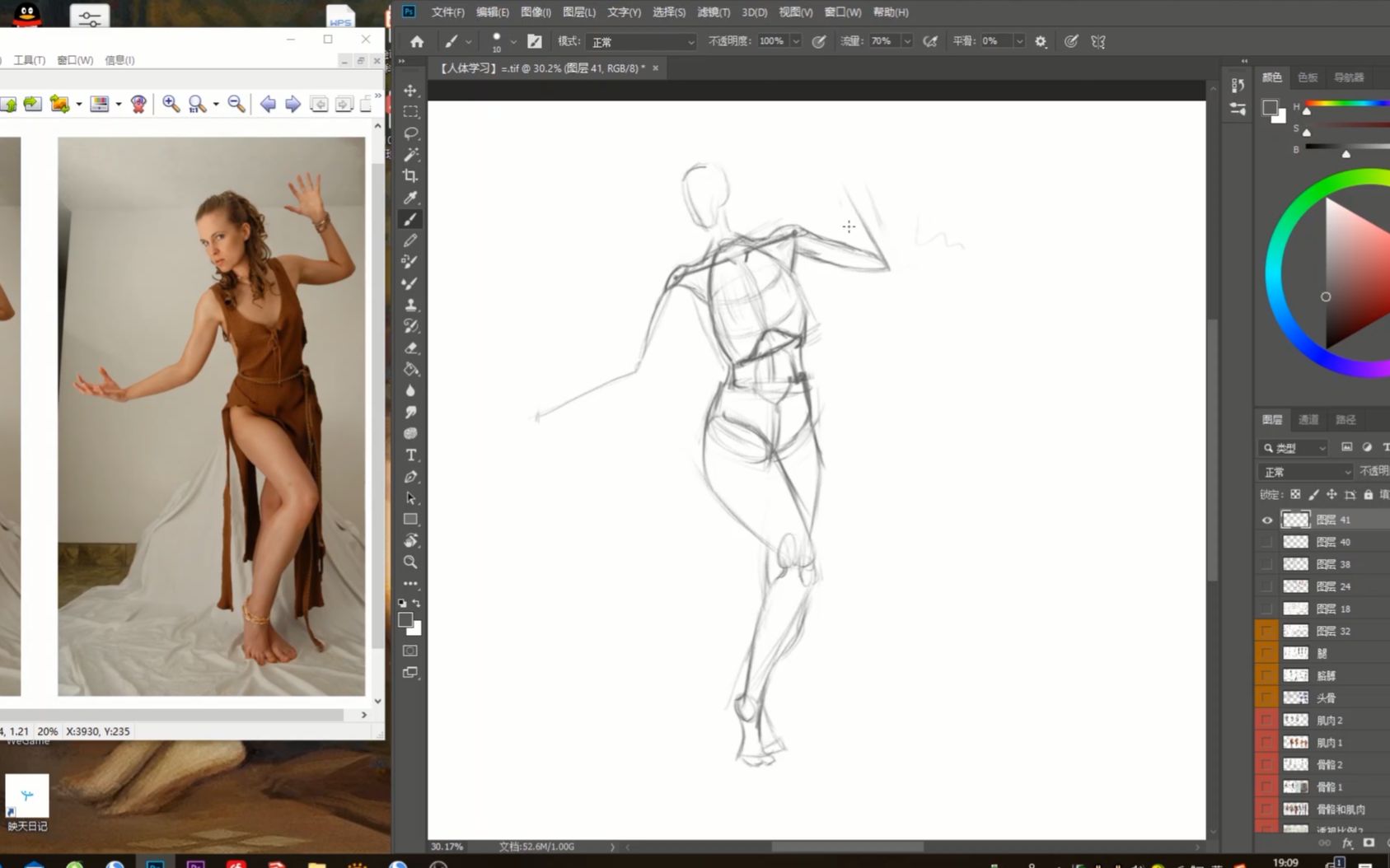Viewport: 1390px width, 868px height.
Task: Show layer 图层 24 visibility box
Action: (1267, 586)
